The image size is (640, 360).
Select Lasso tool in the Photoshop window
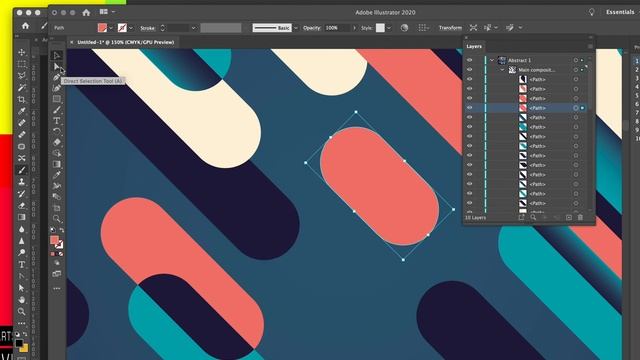click(x=22, y=76)
